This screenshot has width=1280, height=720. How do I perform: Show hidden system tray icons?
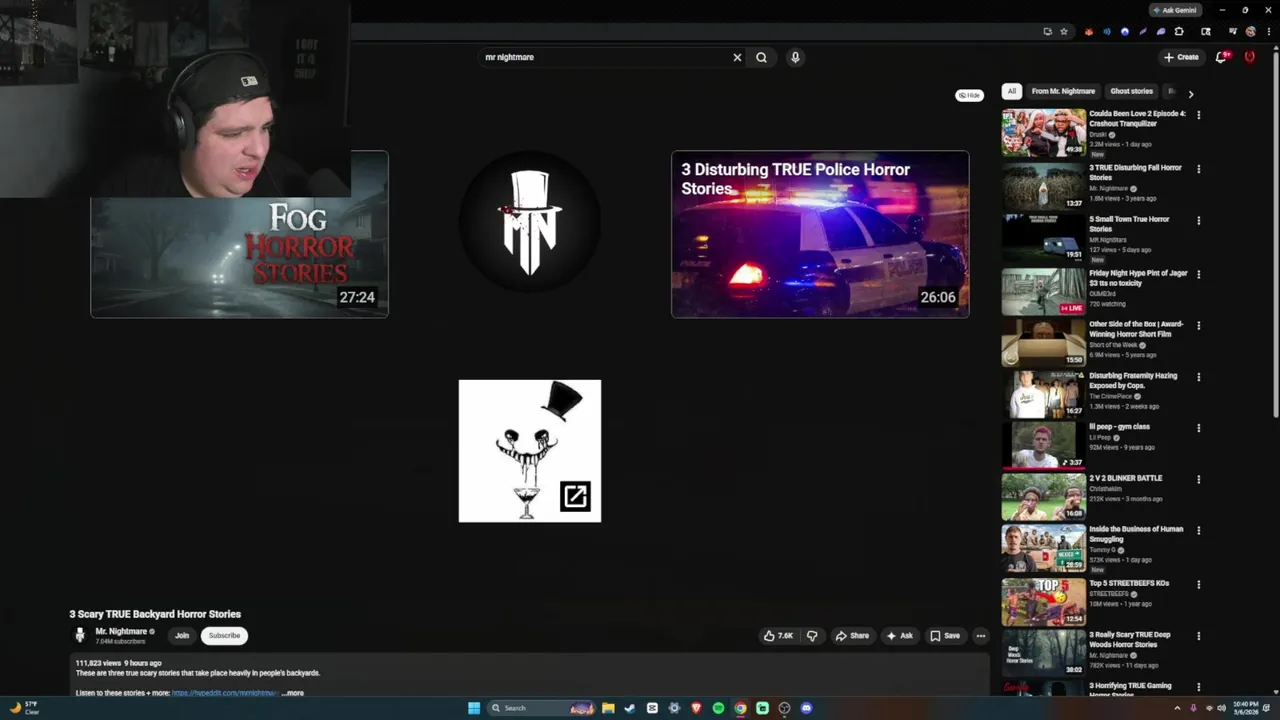coord(1177,708)
